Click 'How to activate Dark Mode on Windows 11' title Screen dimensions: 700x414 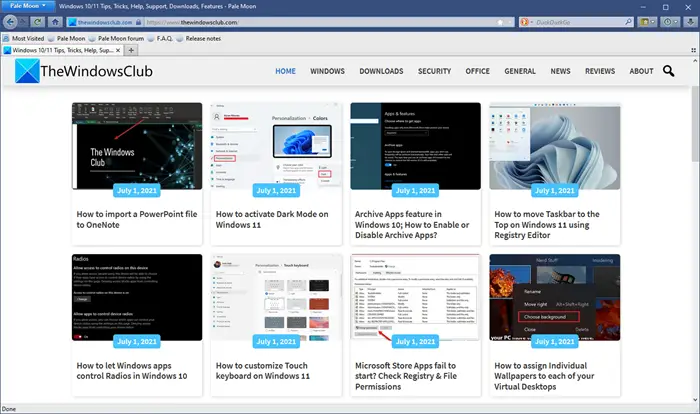pos(272,219)
